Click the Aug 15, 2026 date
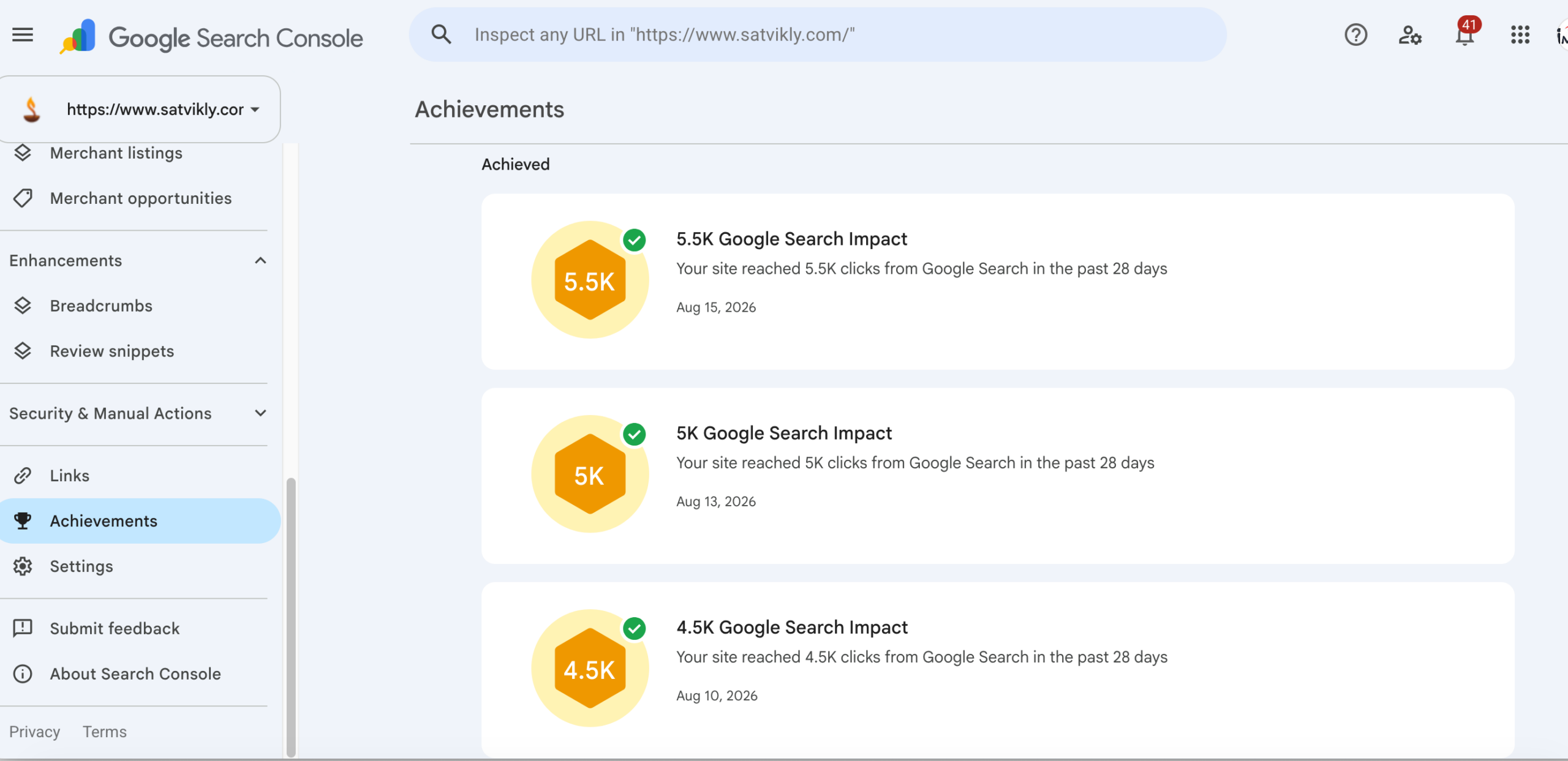This screenshot has height=761, width=1568. [716, 307]
